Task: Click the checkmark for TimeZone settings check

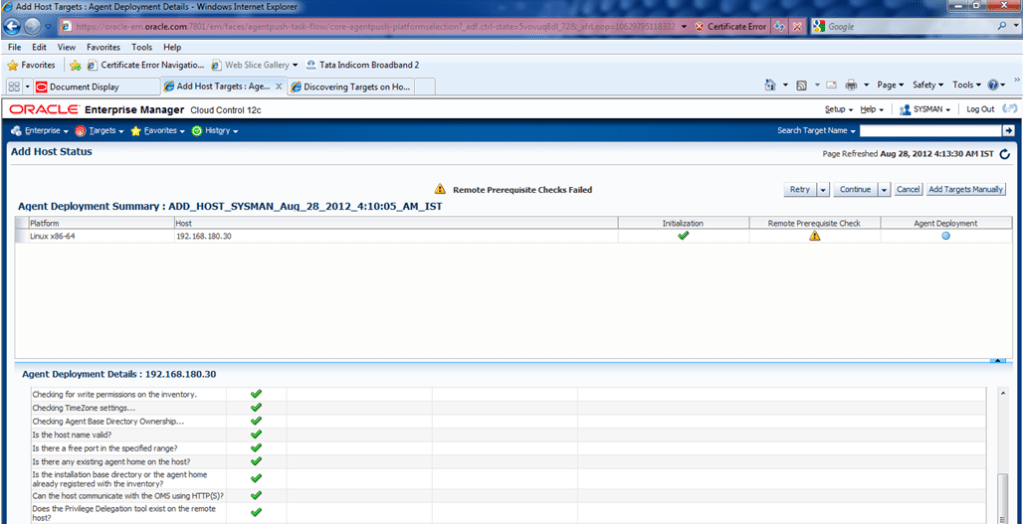Action: click(x=256, y=407)
